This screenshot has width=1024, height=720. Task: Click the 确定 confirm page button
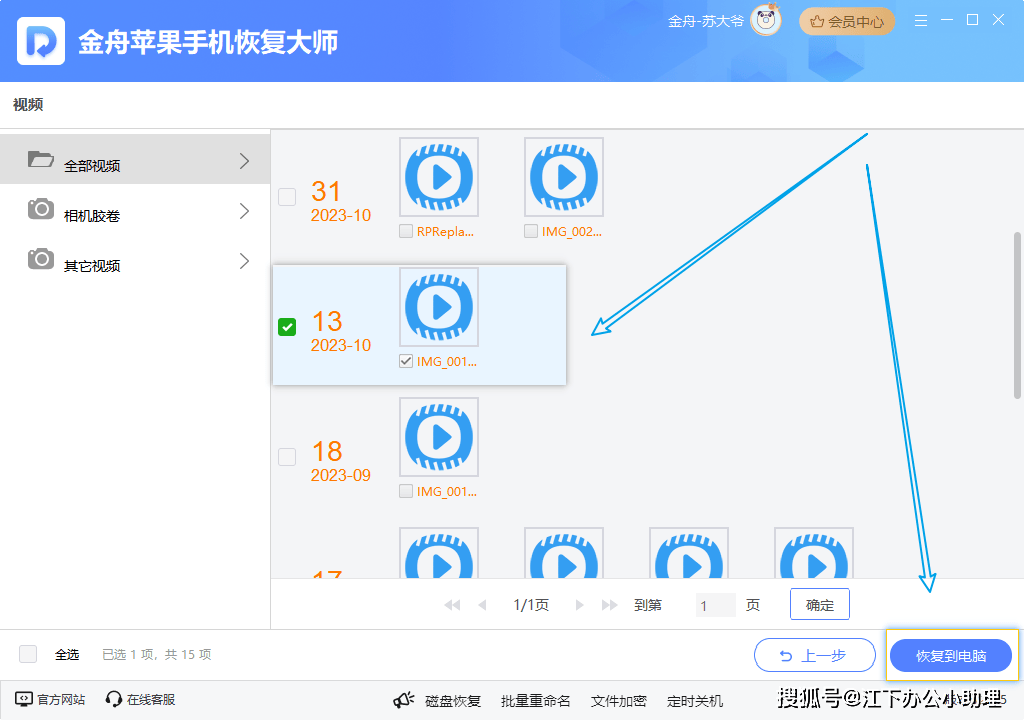(820, 604)
